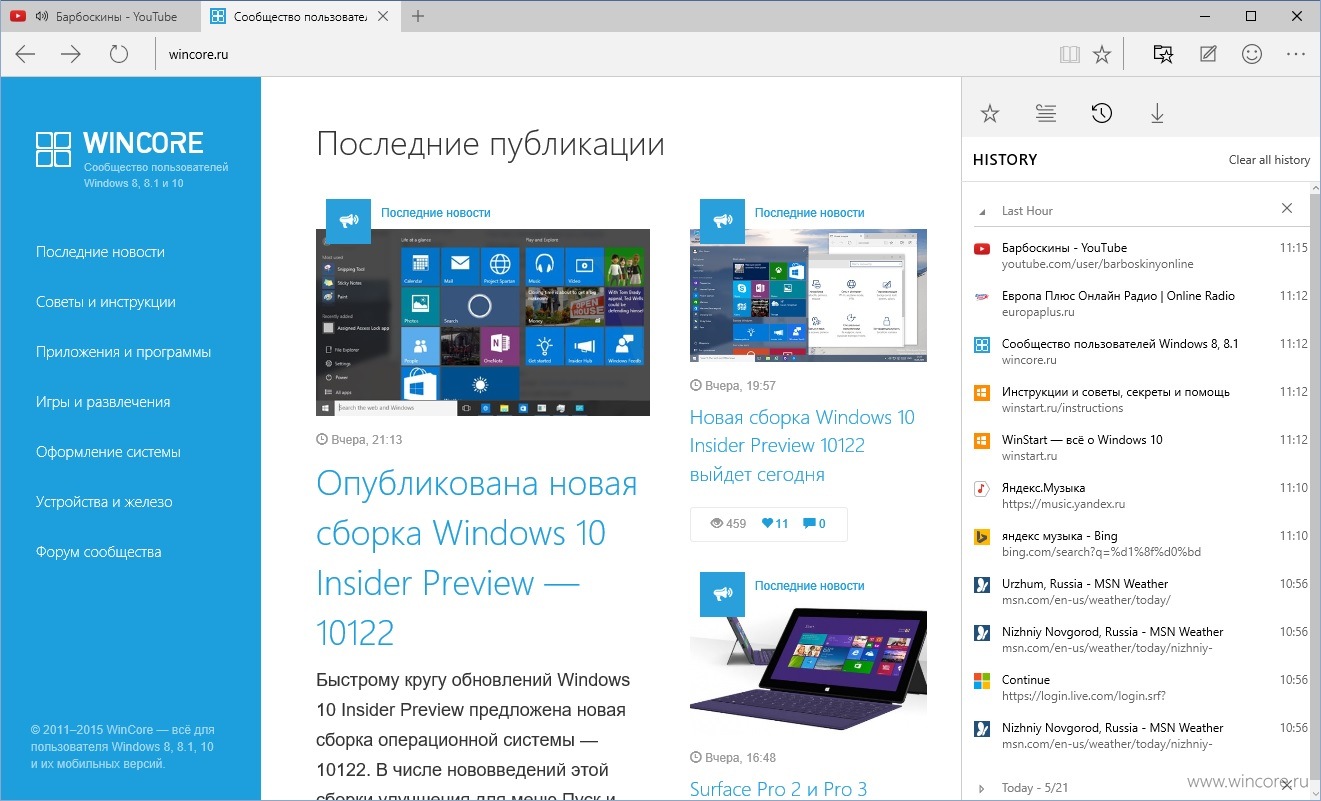Open Форум сообщества in sidebar
This screenshot has width=1321, height=801.
[98, 552]
